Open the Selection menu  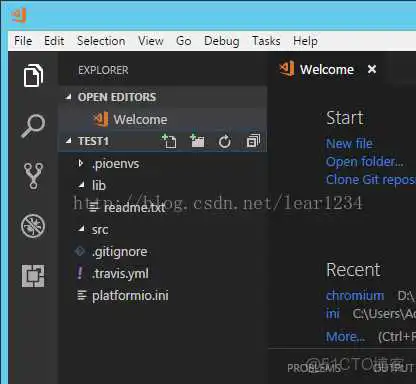coord(101,41)
